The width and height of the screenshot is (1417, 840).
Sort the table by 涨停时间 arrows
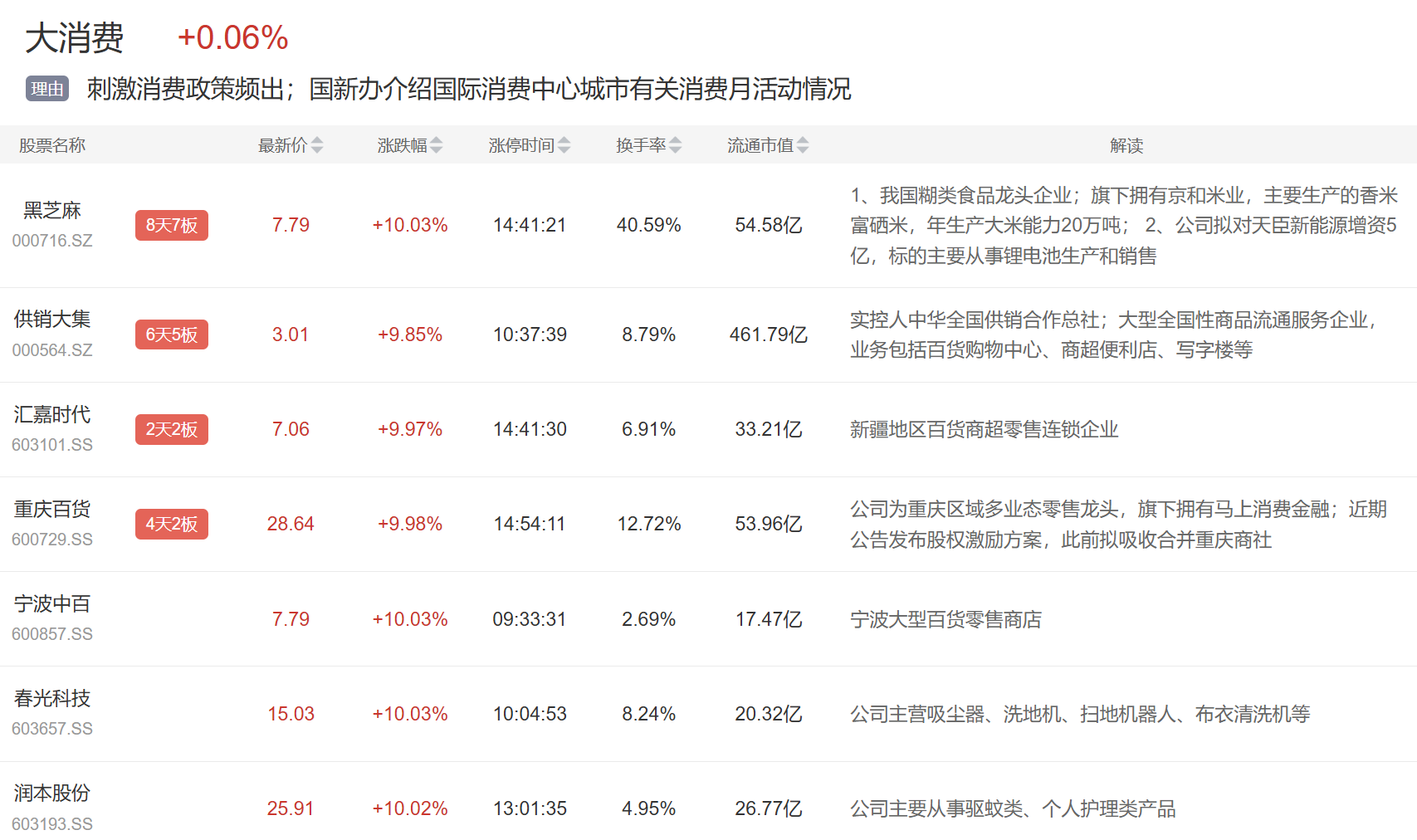[564, 145]
